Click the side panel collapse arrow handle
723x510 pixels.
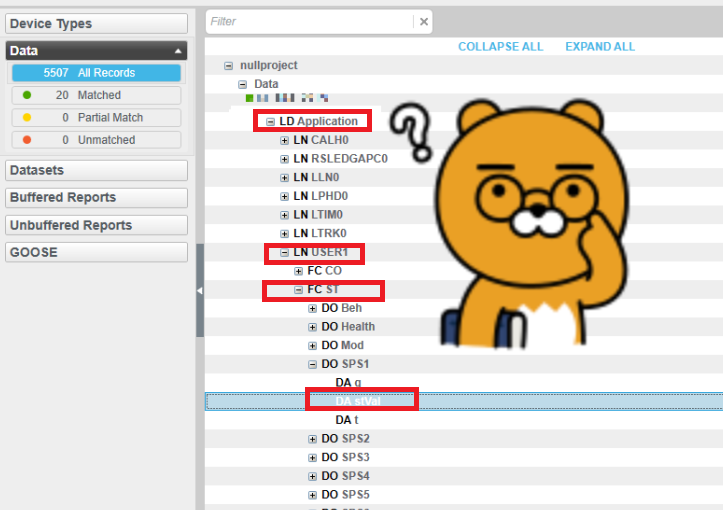point(200,291)
